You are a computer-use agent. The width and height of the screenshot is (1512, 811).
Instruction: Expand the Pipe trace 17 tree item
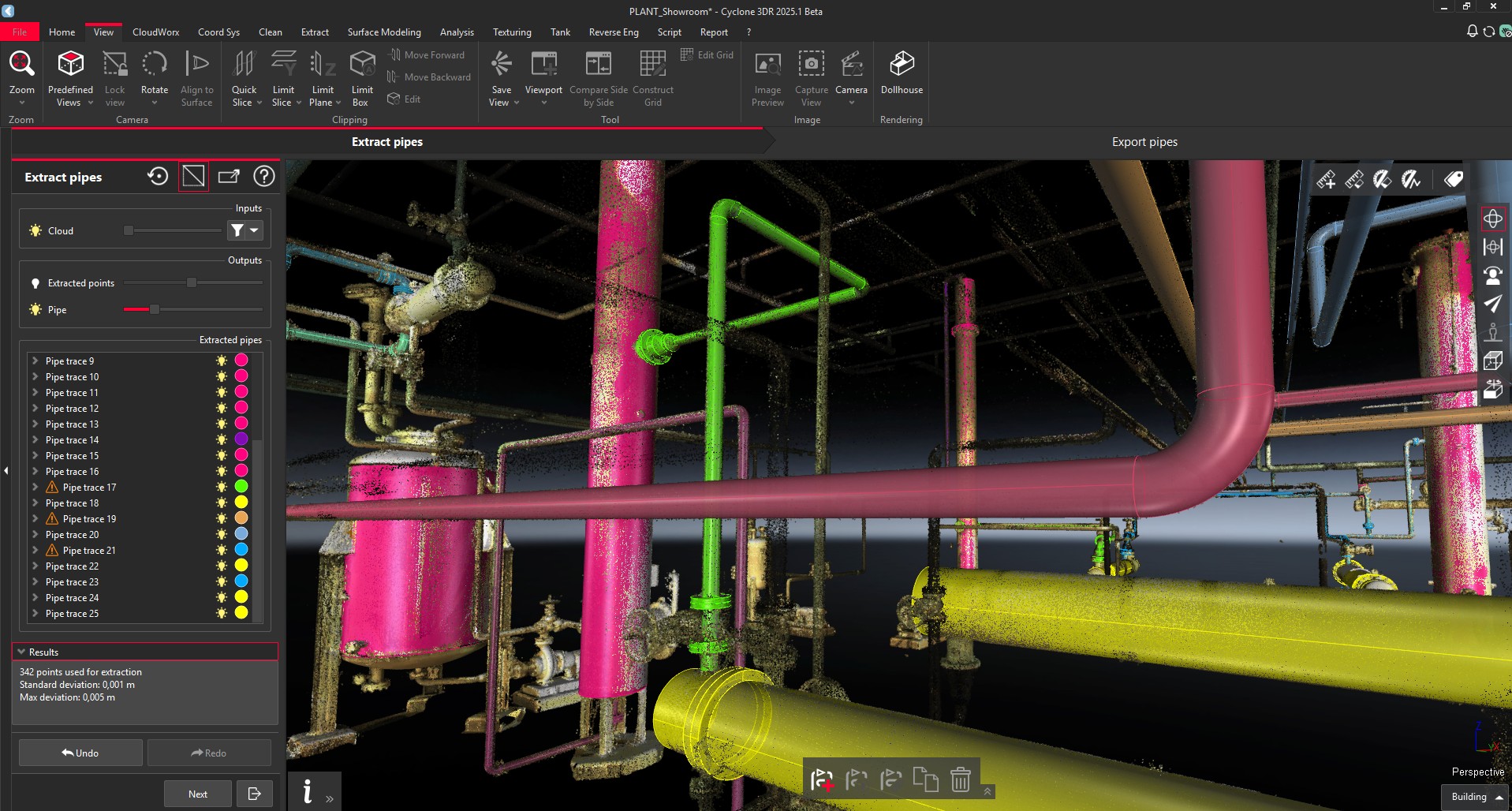(34, 487)
